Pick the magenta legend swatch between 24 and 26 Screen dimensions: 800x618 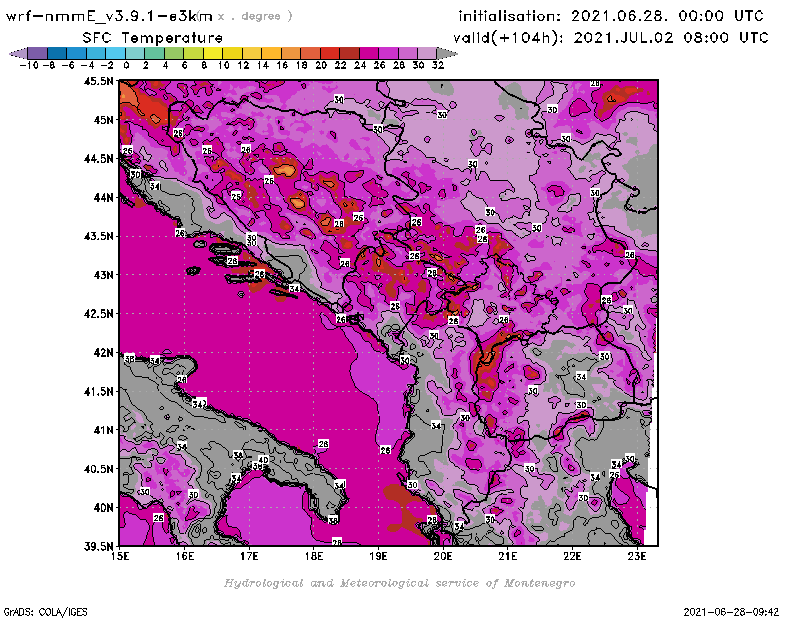369,53
